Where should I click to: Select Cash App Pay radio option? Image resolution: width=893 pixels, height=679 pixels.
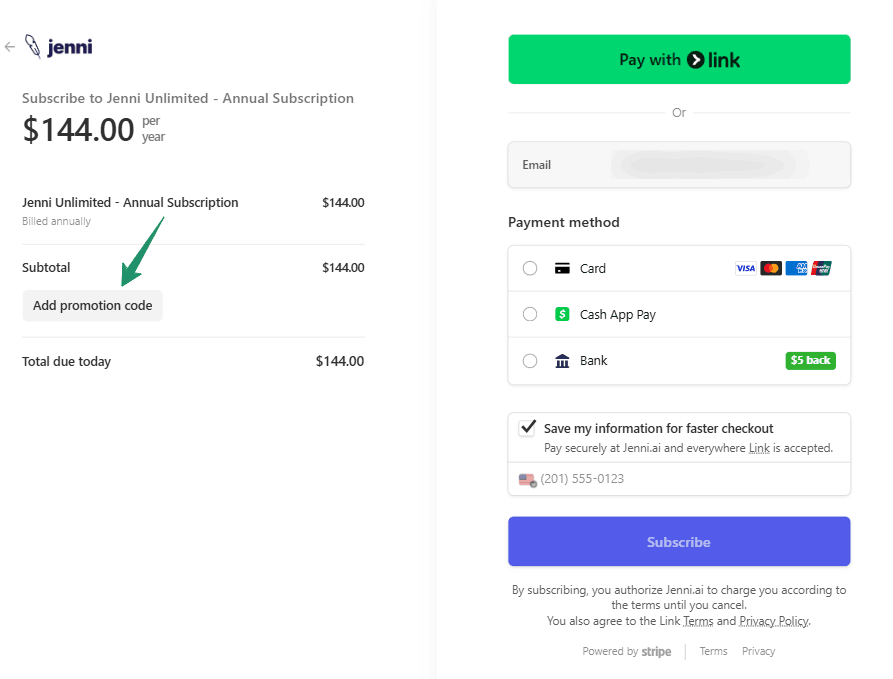coord(530,314)
